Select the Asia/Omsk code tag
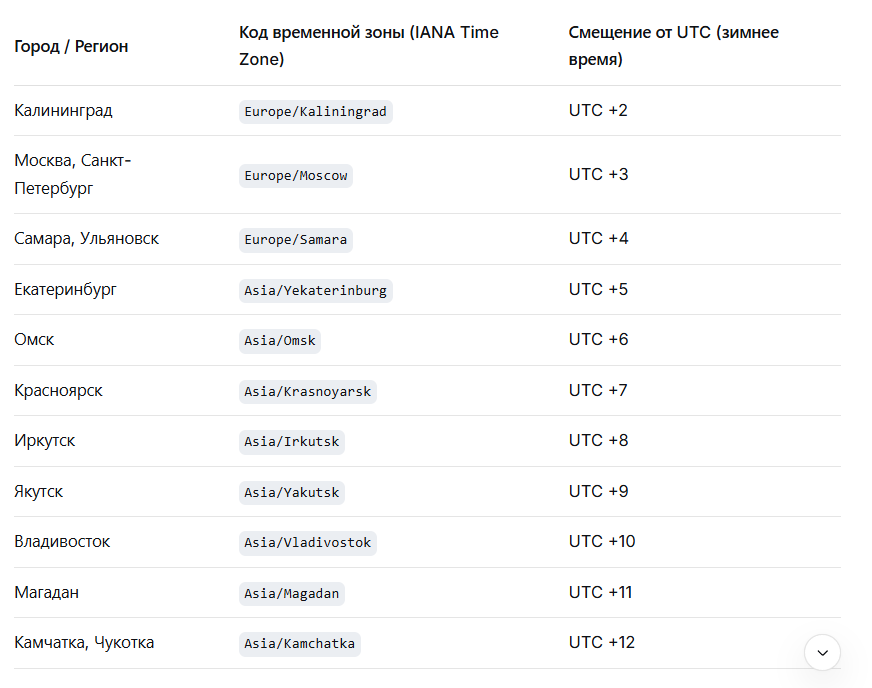 (280, 341)
